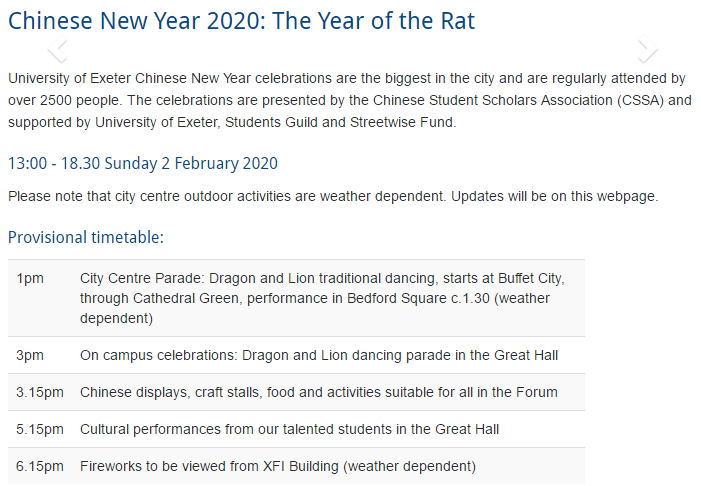Image resolution: width=701 pixels, height=486 pixels.
Task: Click the 3.15pm time cell
Action: click(40, 392)
